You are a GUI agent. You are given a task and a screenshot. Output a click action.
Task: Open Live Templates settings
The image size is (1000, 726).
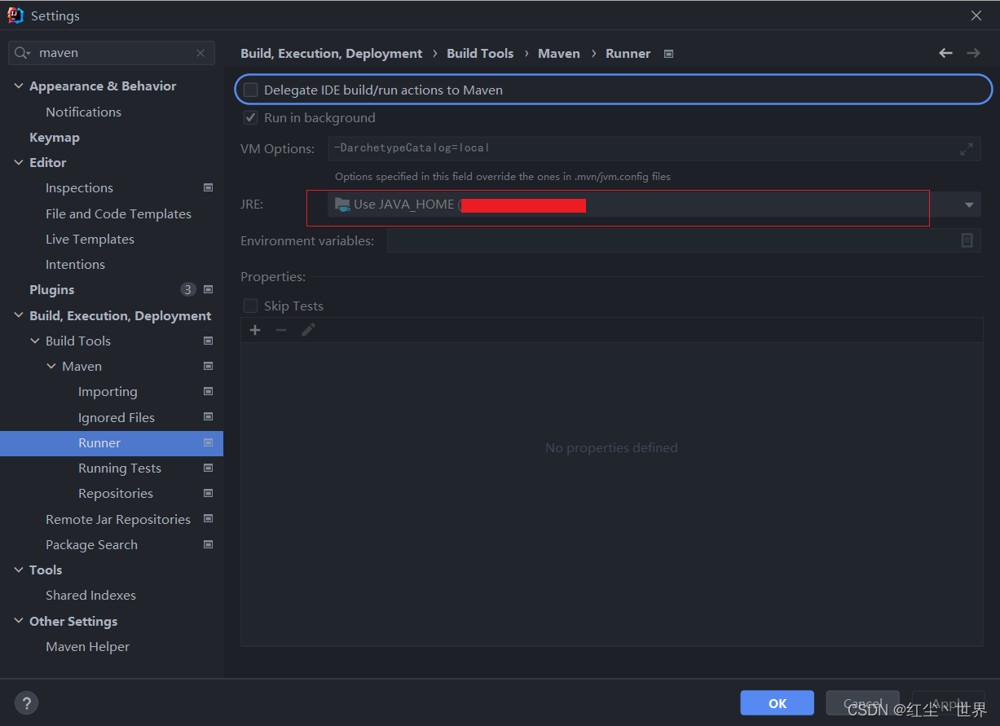(90, 239)
